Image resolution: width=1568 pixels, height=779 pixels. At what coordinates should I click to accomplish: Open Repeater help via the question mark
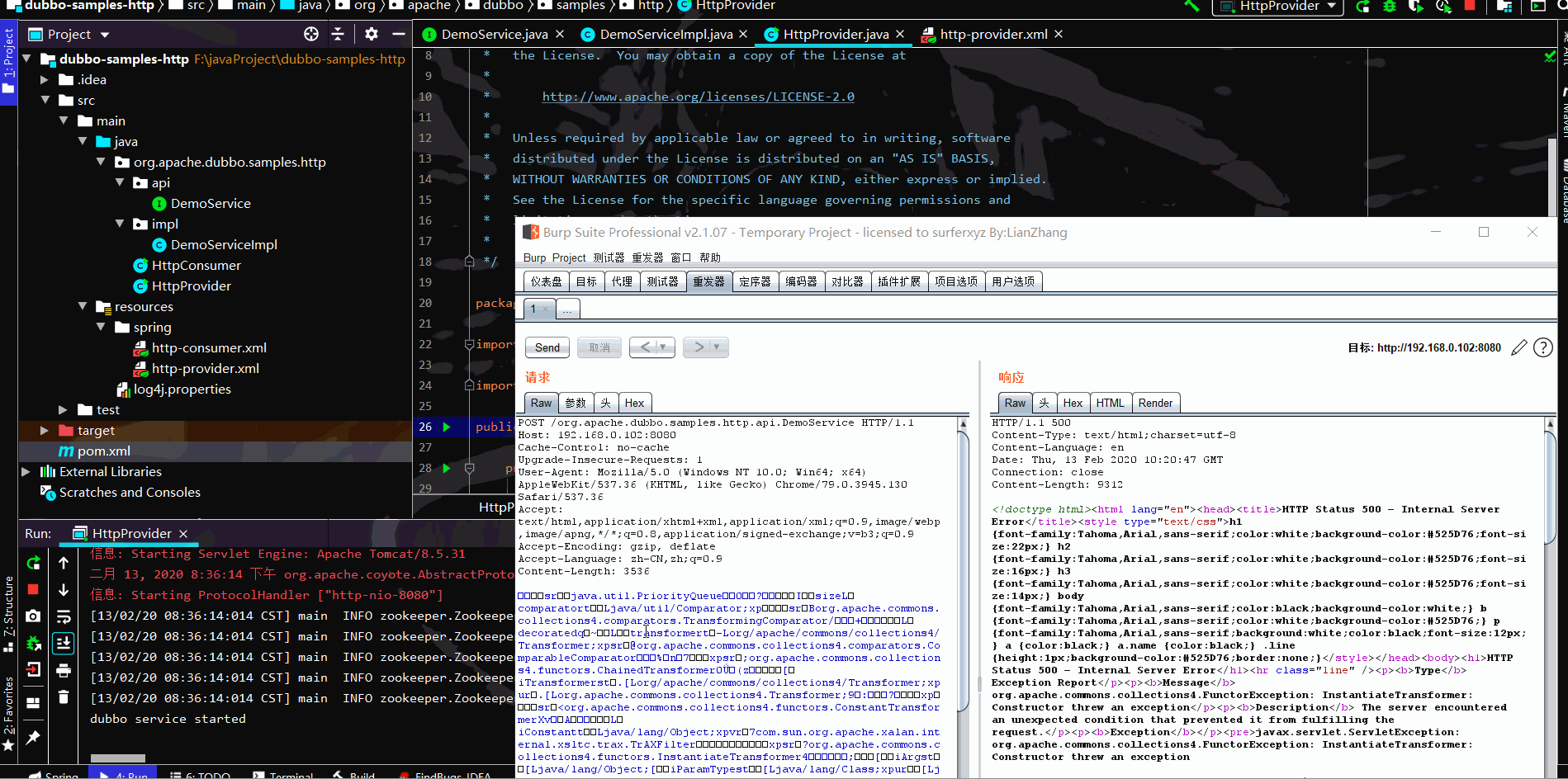(1543, 347)
